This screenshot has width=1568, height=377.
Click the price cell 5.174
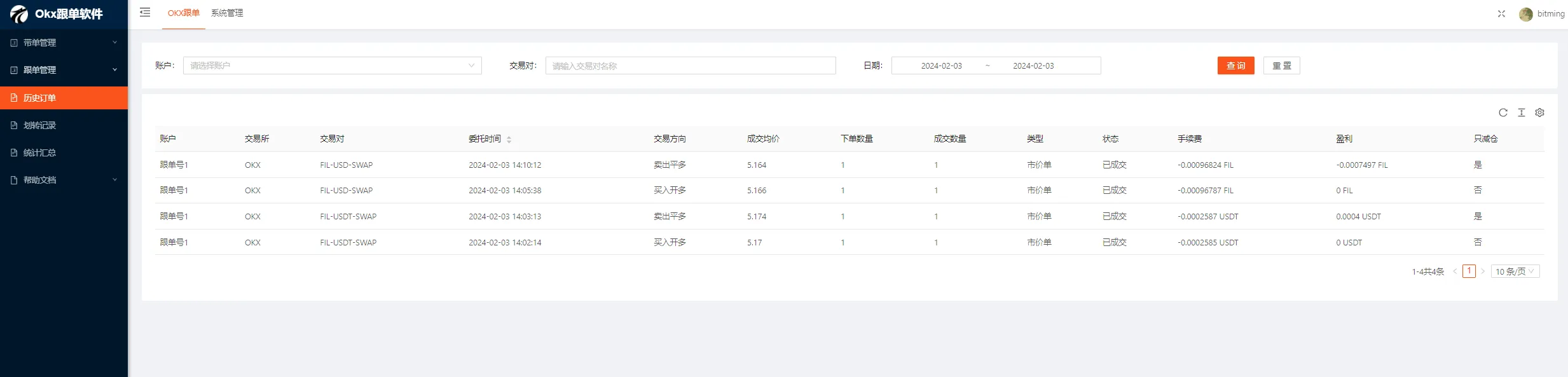point(757,216)
